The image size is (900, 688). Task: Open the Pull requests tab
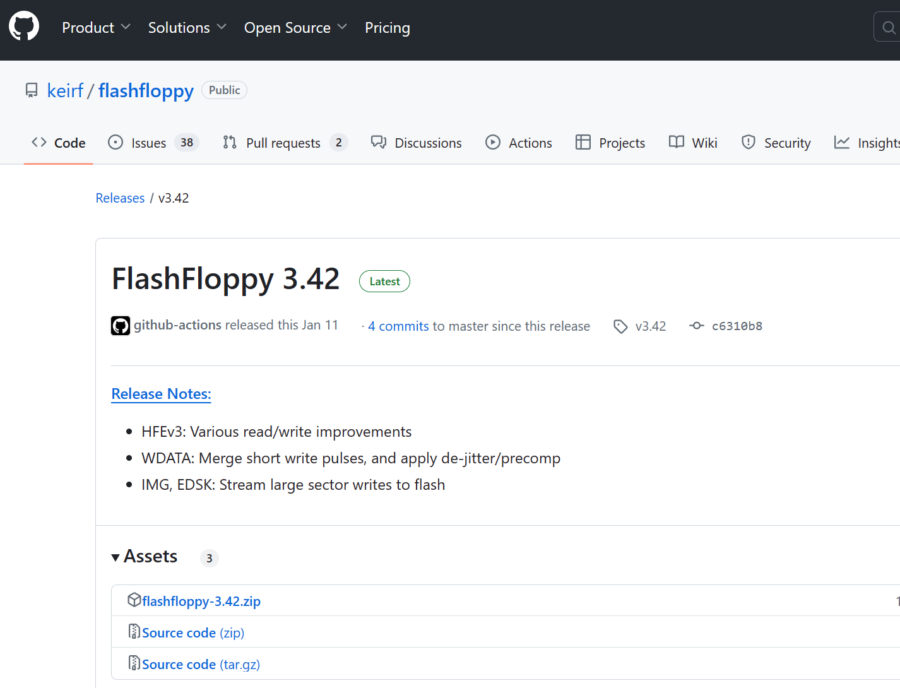click(x=285, y=143)
